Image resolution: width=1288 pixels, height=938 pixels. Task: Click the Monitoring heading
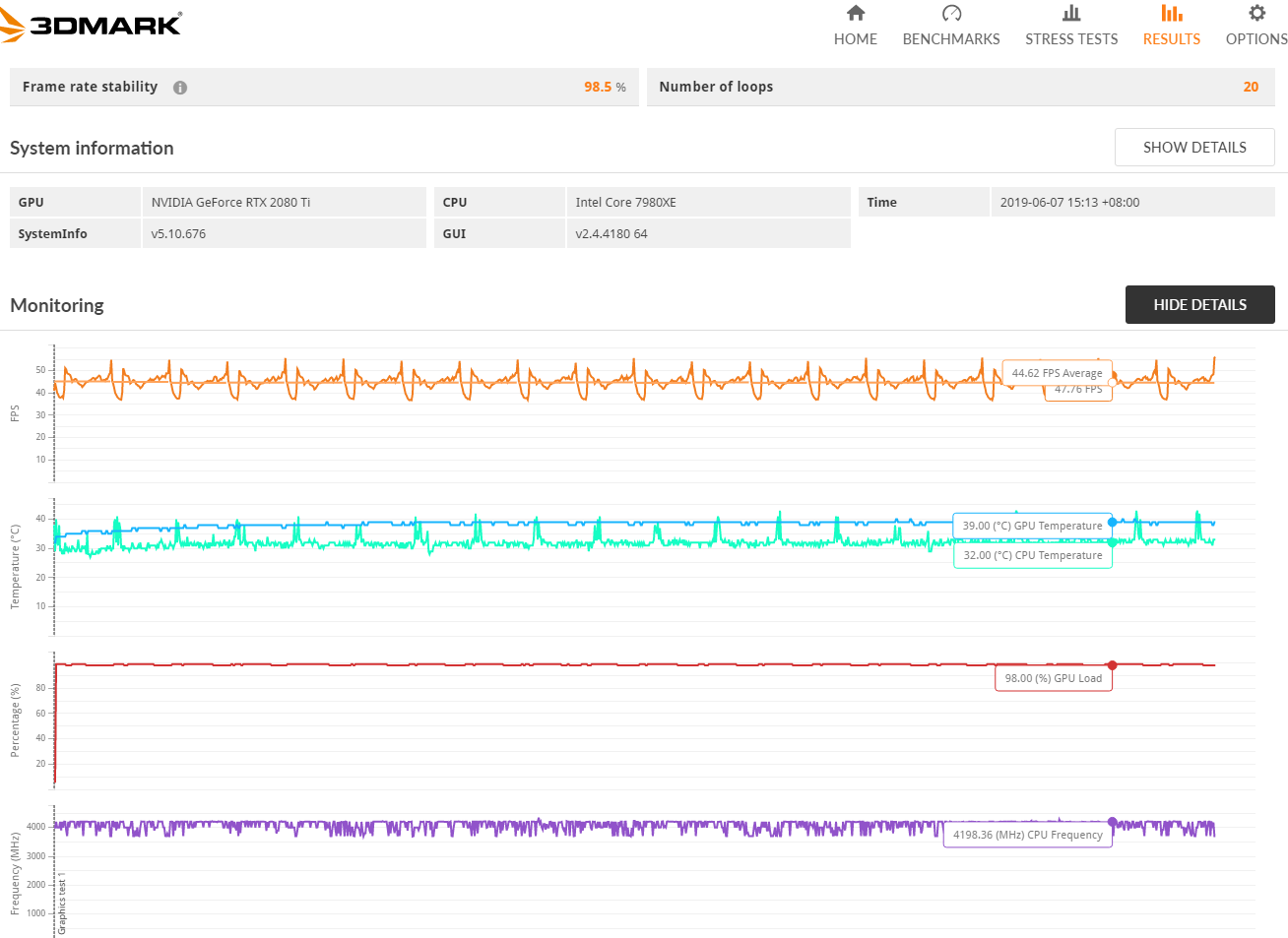[57, 305]
